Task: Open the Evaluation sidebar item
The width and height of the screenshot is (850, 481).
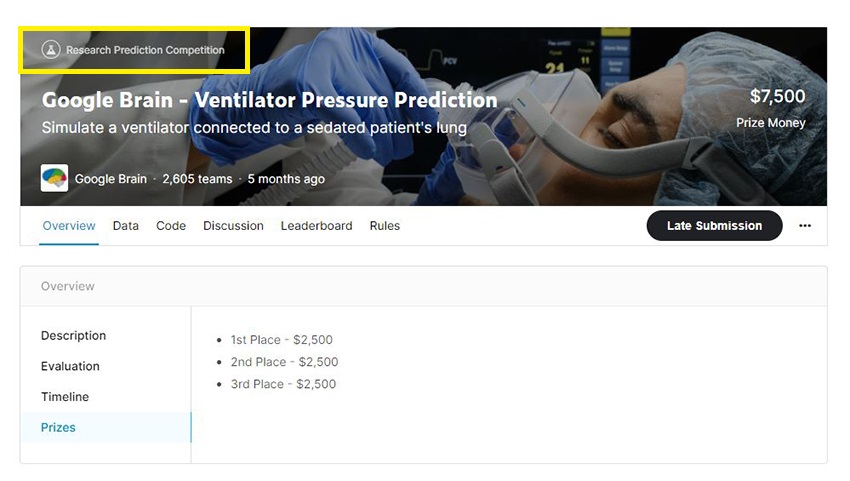Action: pos(70,366)
